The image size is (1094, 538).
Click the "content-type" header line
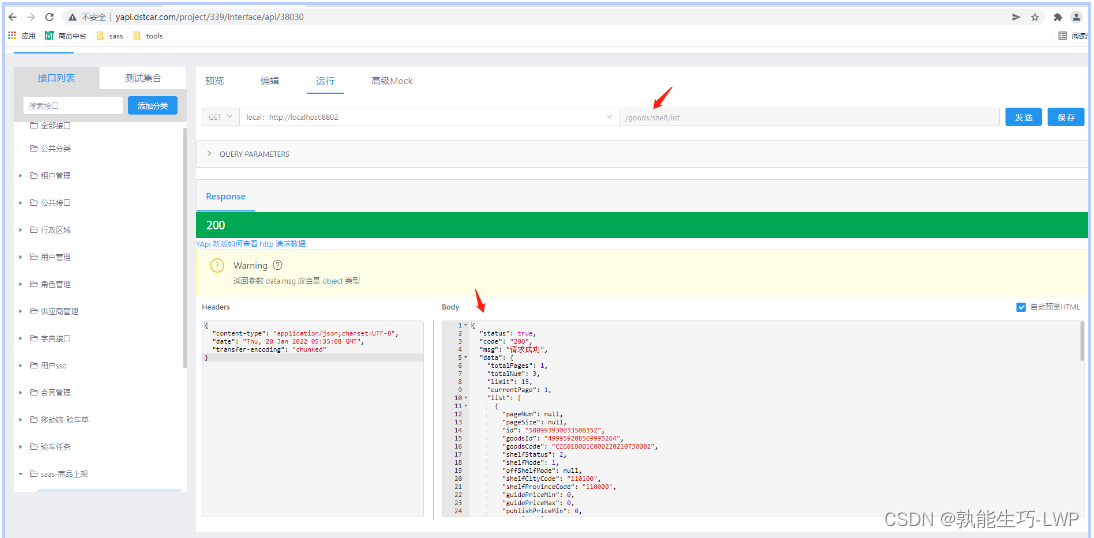pyautogui.click(x=305, y=333)
